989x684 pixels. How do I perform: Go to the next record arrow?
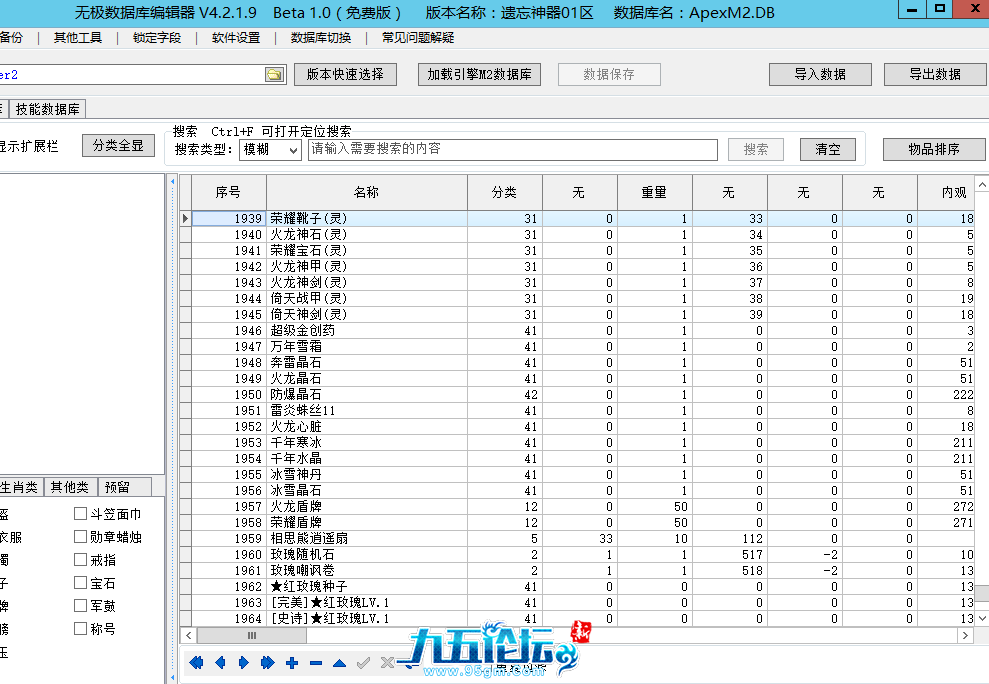(x=244, y=662)
